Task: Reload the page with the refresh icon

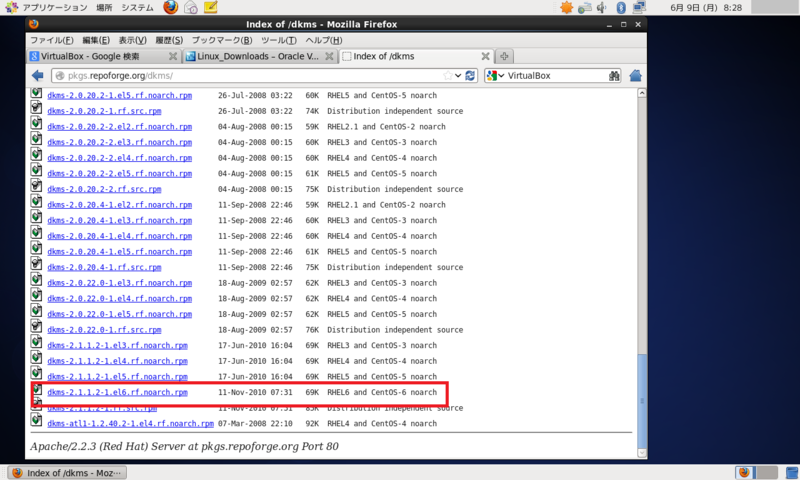Action: pyautogui.click(x=470, y=75)
